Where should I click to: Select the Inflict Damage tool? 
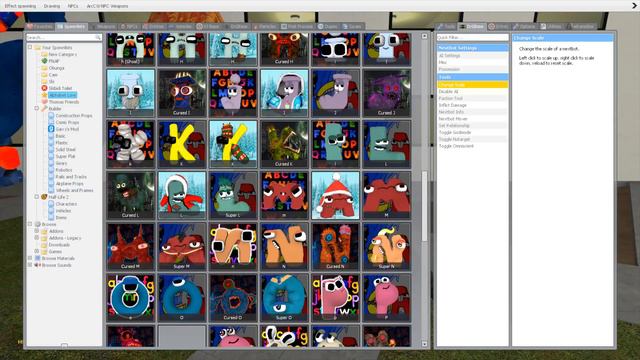point(473,105)
